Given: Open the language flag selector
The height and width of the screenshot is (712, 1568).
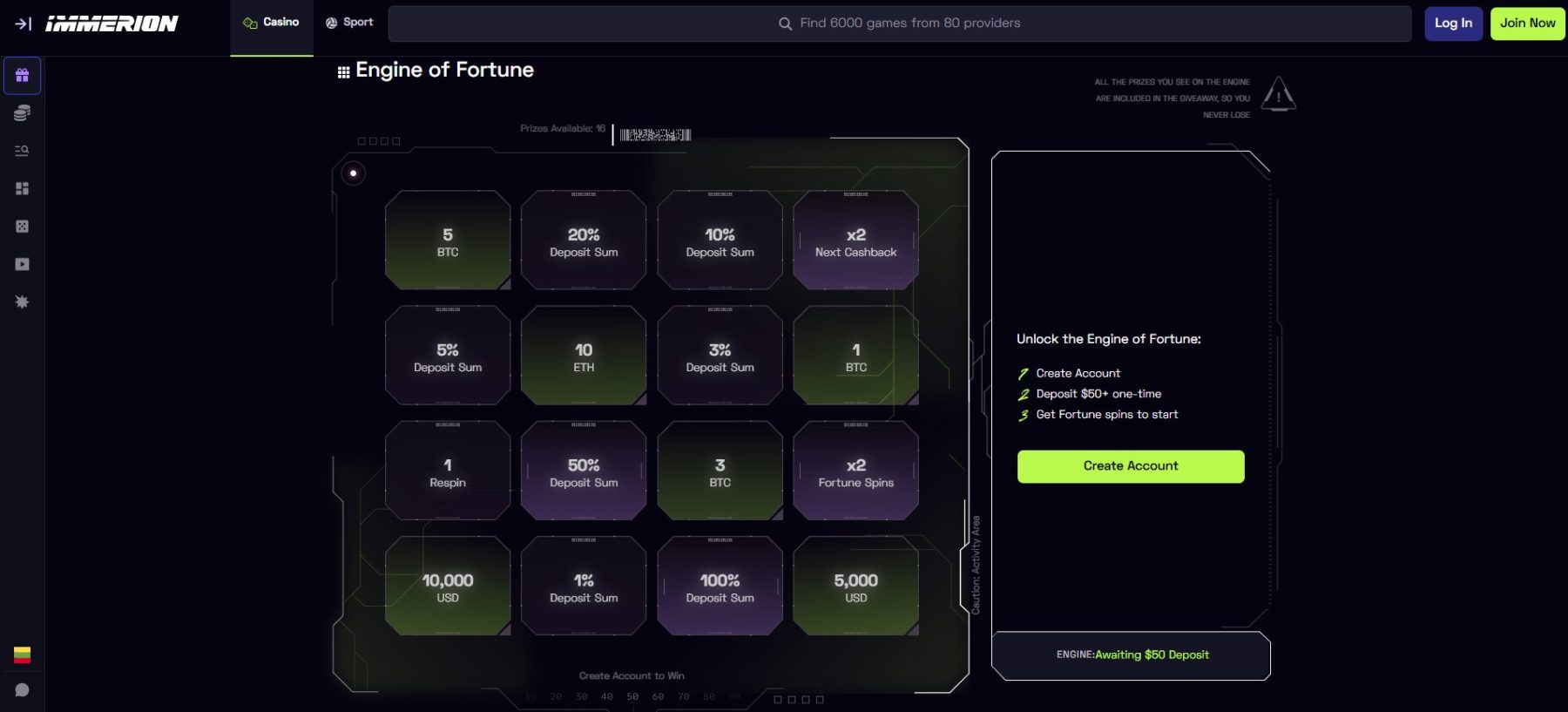Looking at the screenshot, I should [23, 655].
